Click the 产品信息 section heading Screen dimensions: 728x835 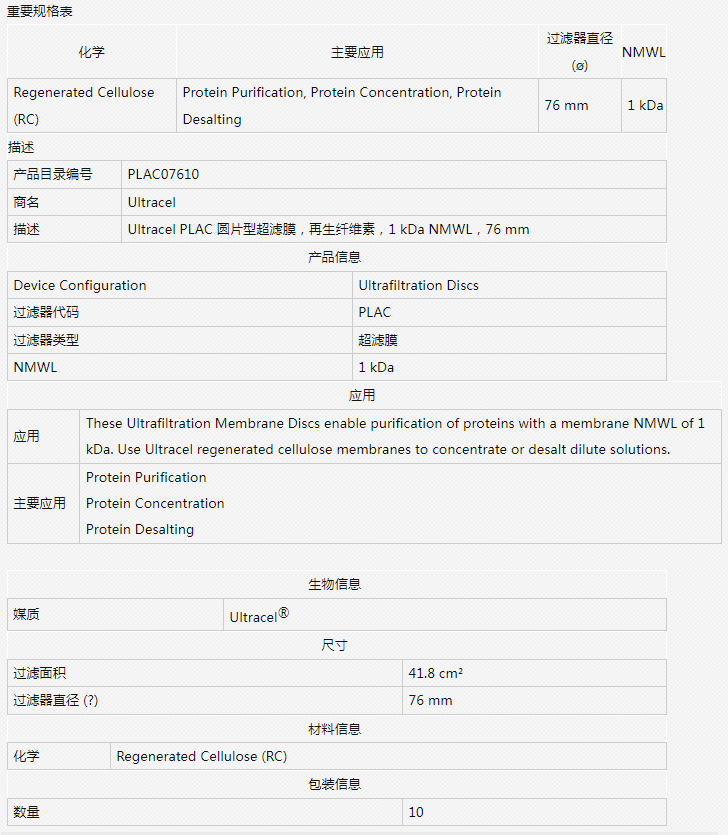coord(334,257)
